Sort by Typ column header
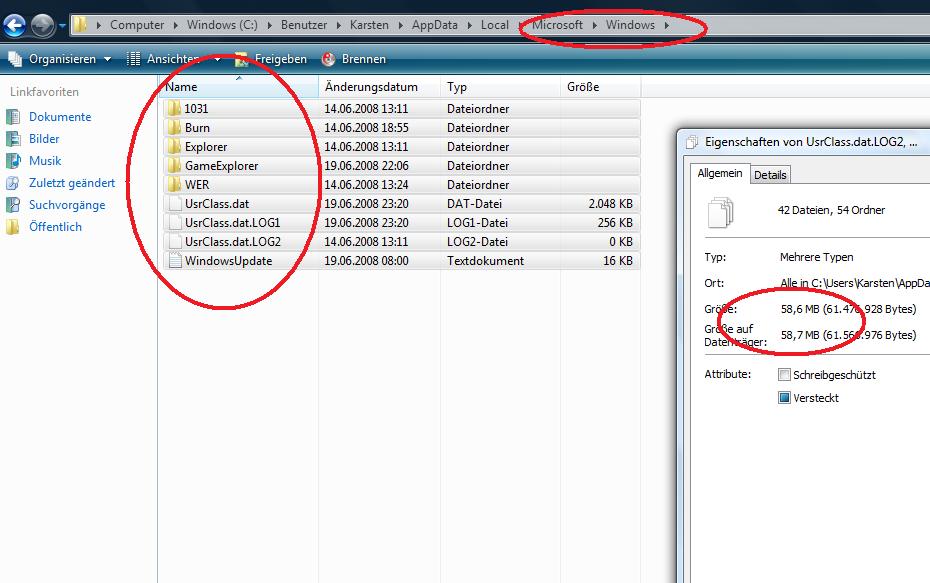The width and height of the screenshot is (930, 583). (x=500, y=87)
